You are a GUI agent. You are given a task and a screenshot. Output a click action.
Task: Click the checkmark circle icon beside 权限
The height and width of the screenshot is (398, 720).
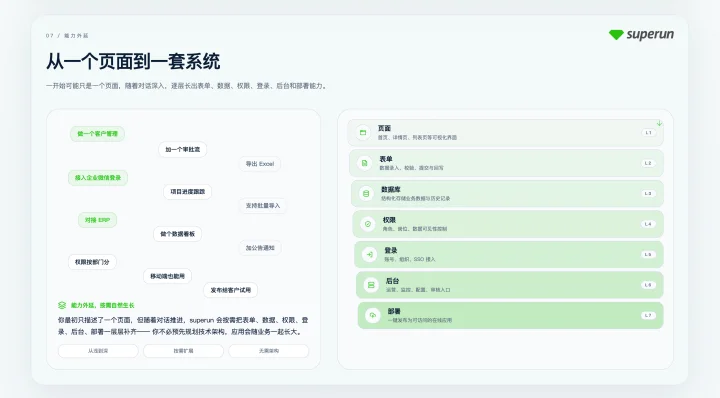[x=368, y=224]
